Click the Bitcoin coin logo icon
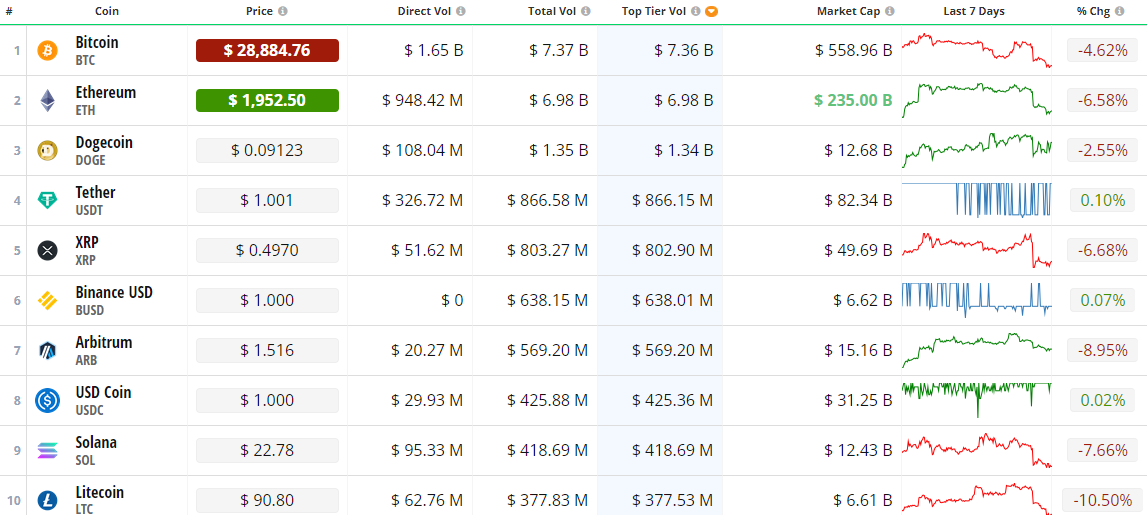Viewport: 1147px width, 515px height. (48, 50)
